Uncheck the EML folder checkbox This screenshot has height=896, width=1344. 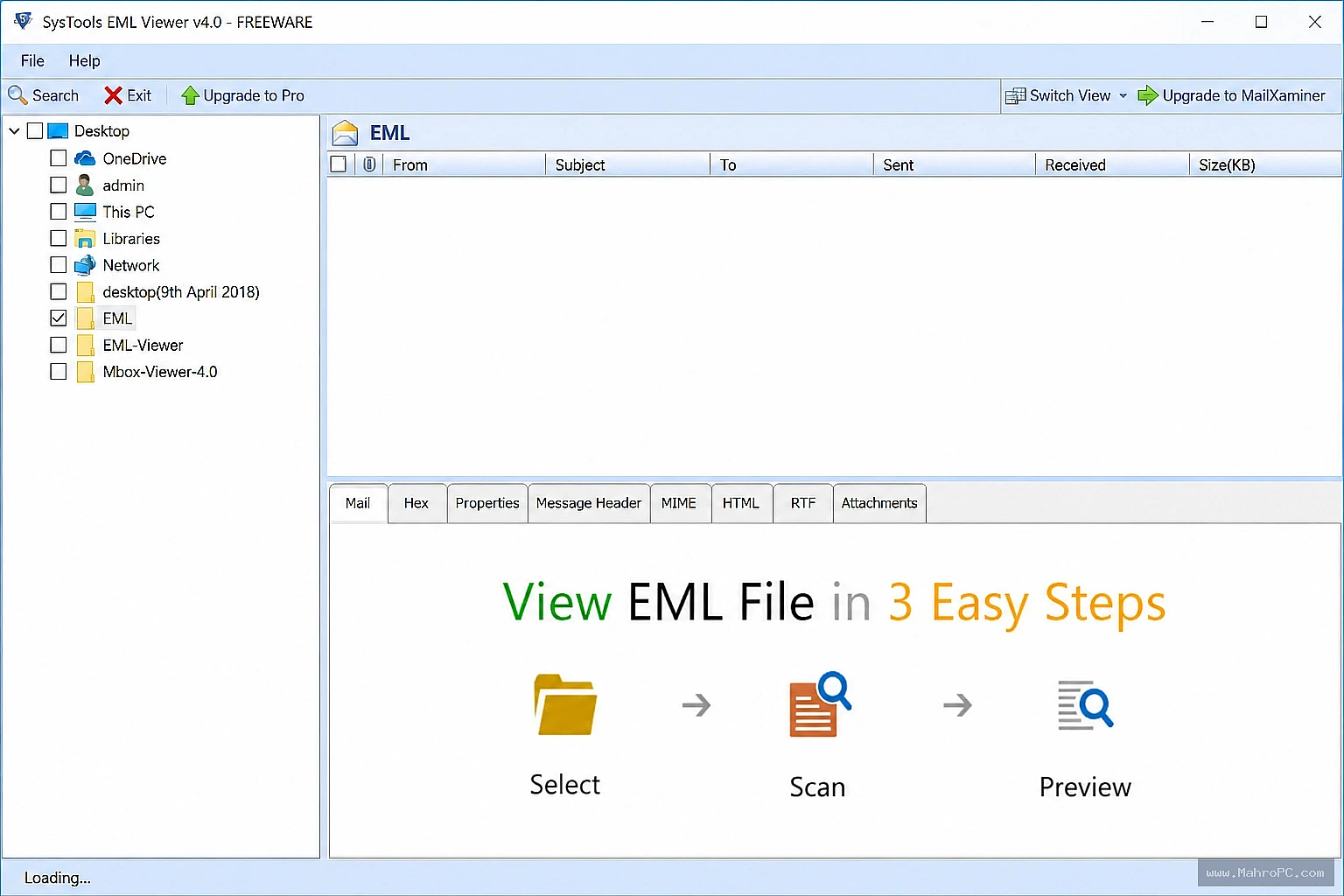click(x=59, y=318)
